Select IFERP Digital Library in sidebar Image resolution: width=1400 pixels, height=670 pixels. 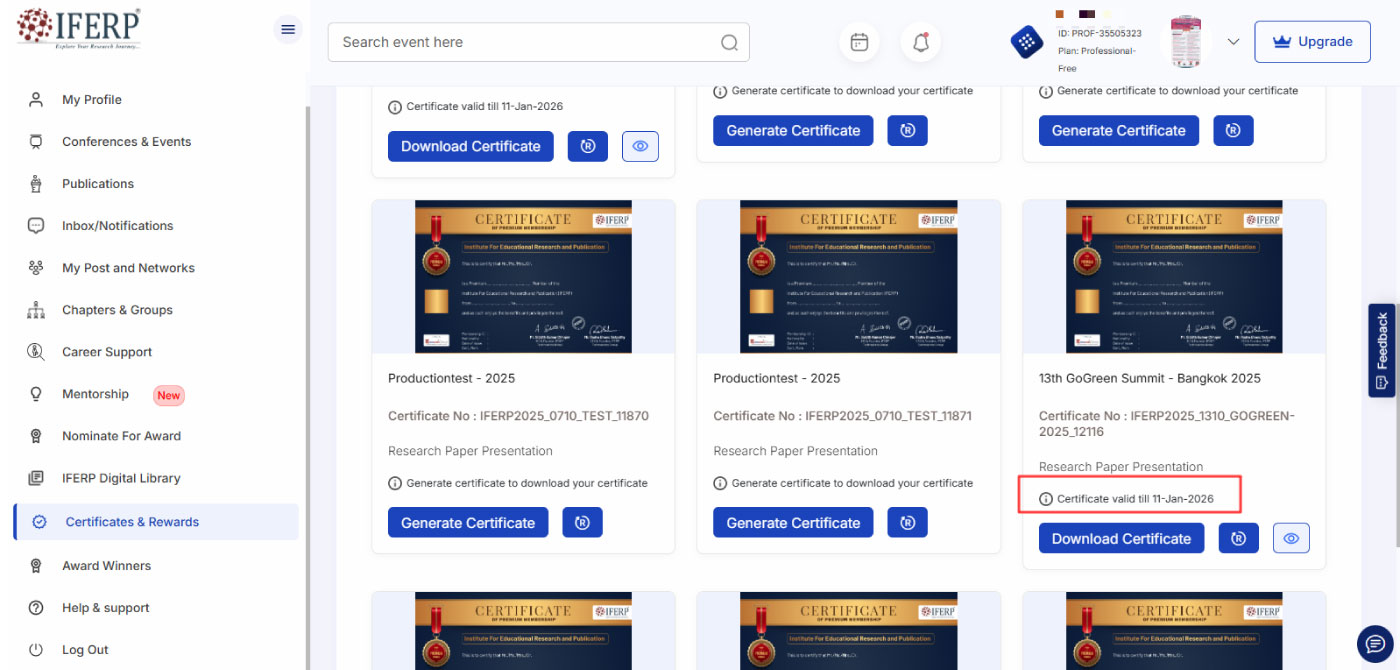click(121, 478)
